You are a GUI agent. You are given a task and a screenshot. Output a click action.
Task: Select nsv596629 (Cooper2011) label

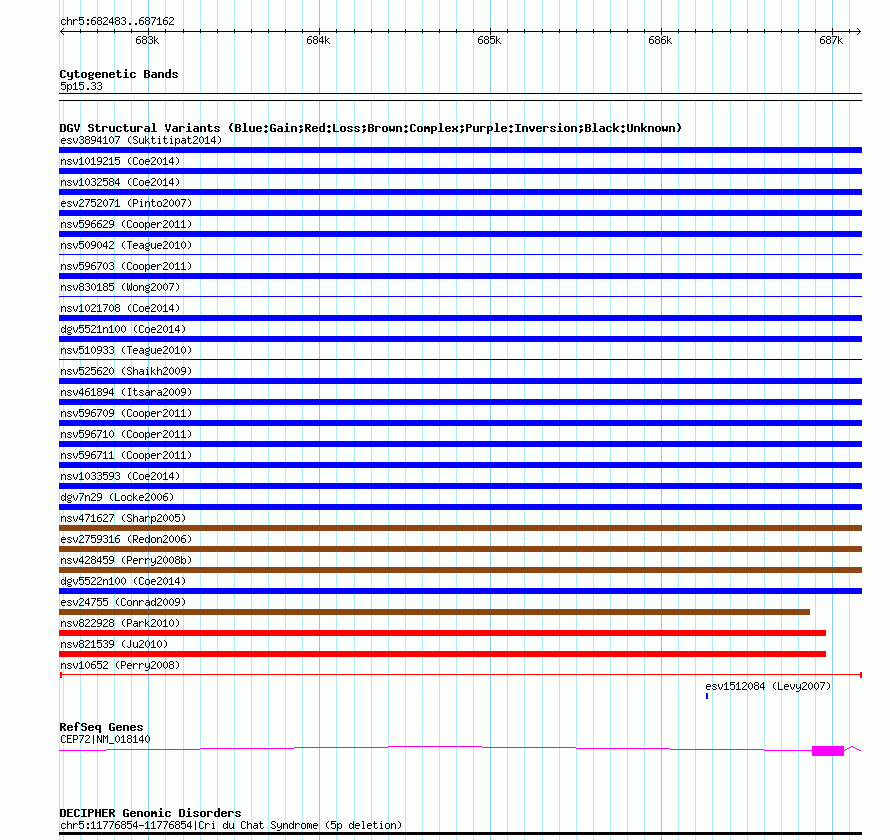point(126,224)
